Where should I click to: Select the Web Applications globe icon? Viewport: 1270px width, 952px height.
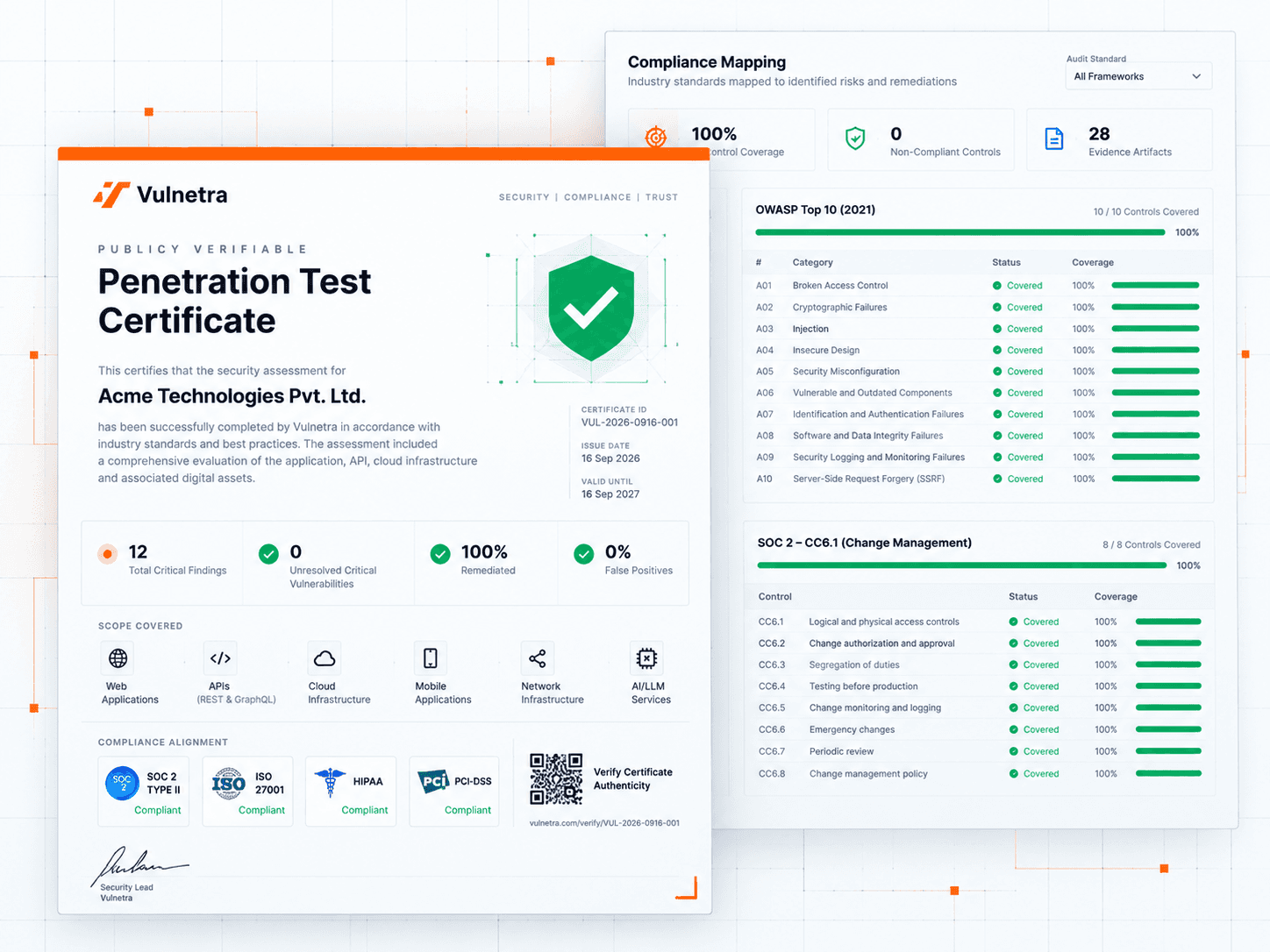[118, 657]
